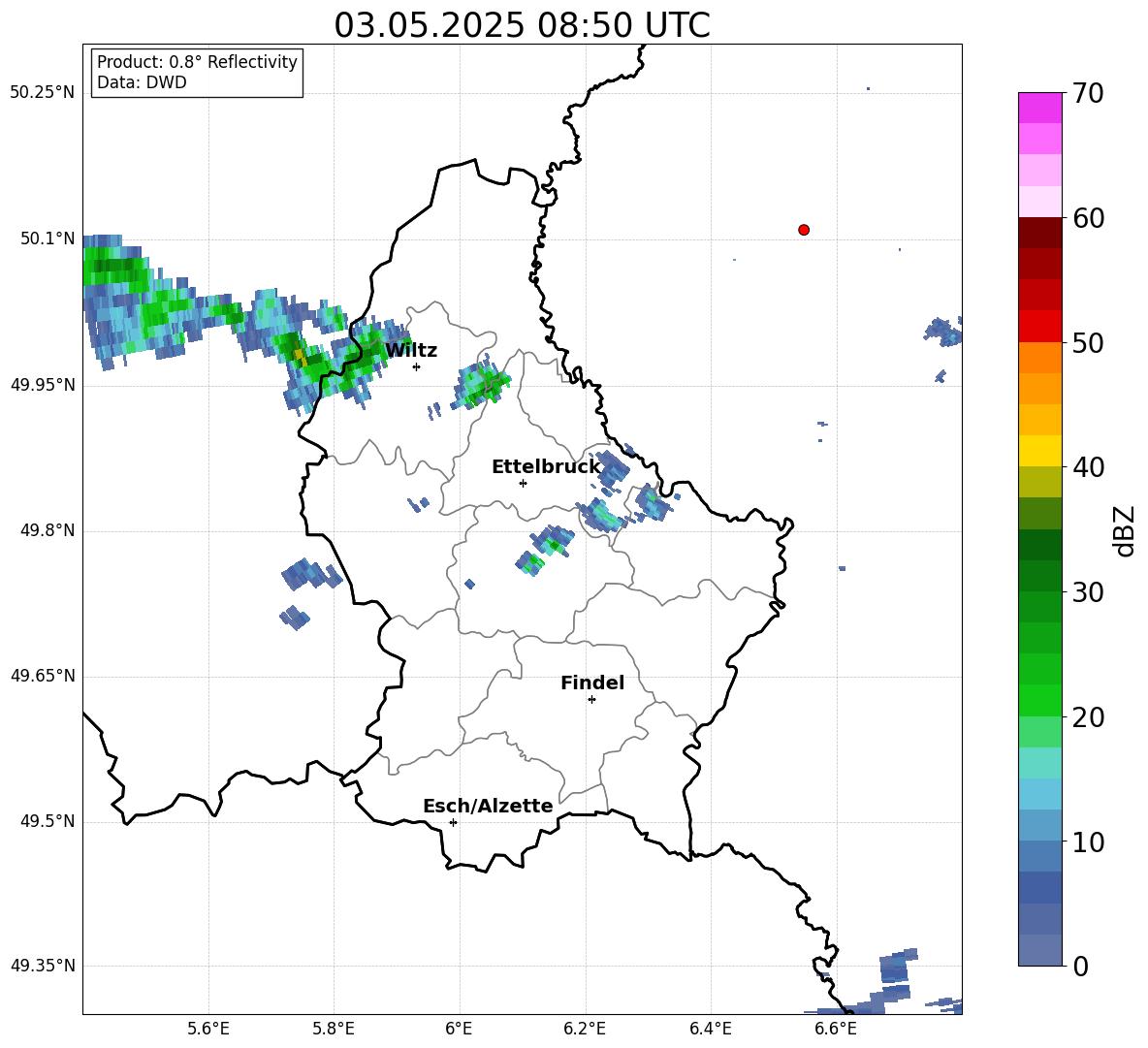Click the 5.8°E longitude label
This screenshot has width=1148, height=1048.
[334, 1029]
